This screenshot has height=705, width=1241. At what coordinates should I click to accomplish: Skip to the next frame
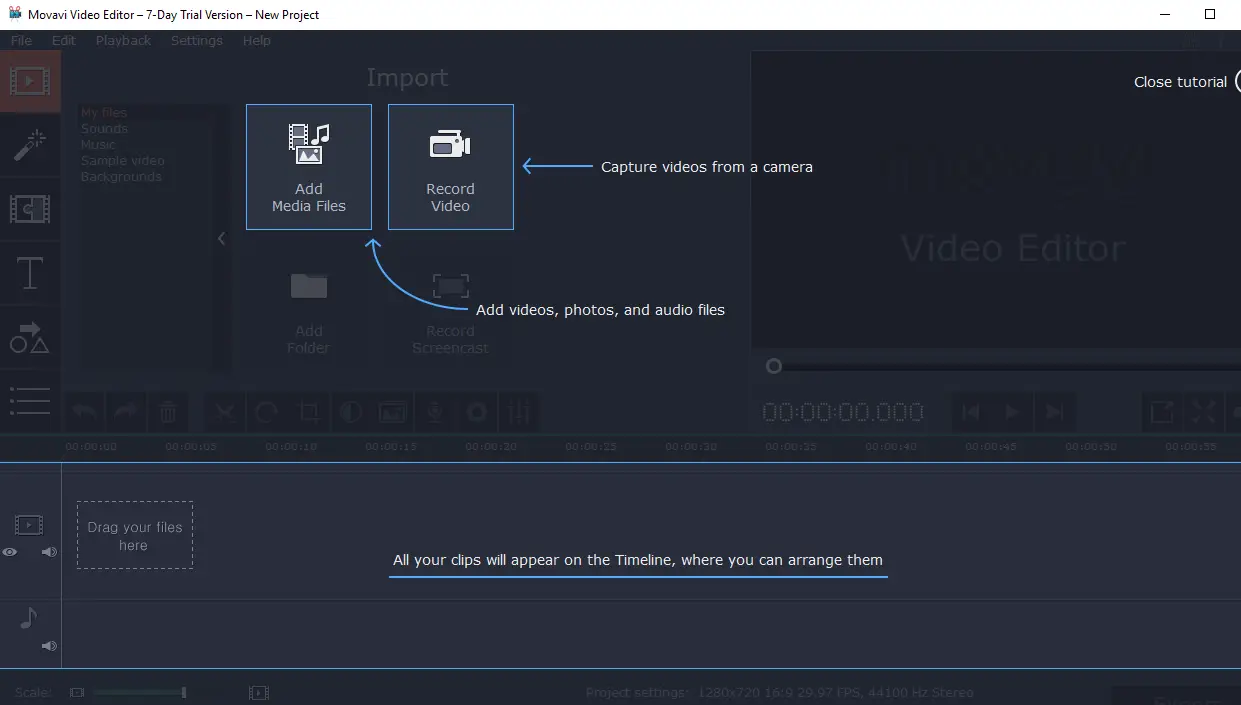(x=1054, y=411)
